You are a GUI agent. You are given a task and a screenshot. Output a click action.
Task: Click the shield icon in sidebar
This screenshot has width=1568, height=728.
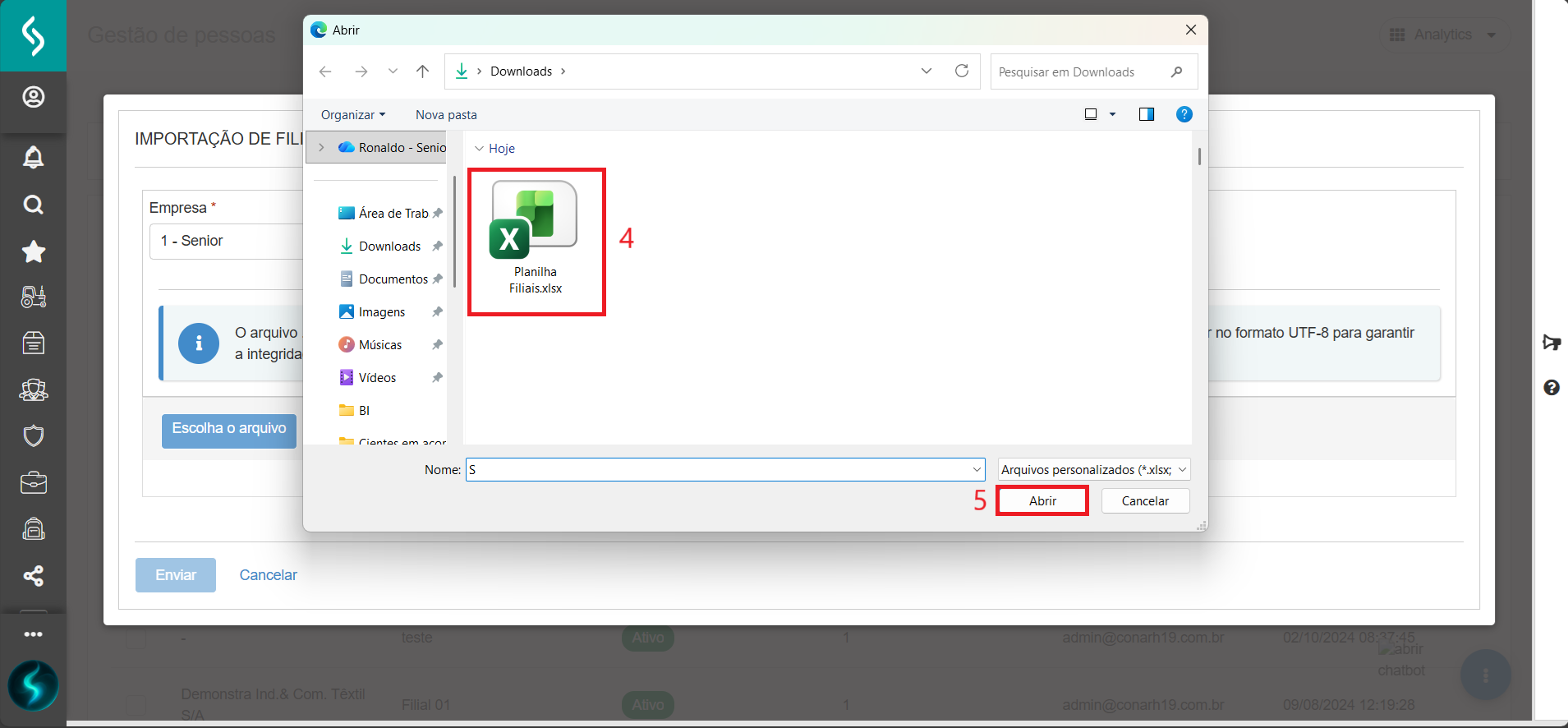tap(33, 435)
